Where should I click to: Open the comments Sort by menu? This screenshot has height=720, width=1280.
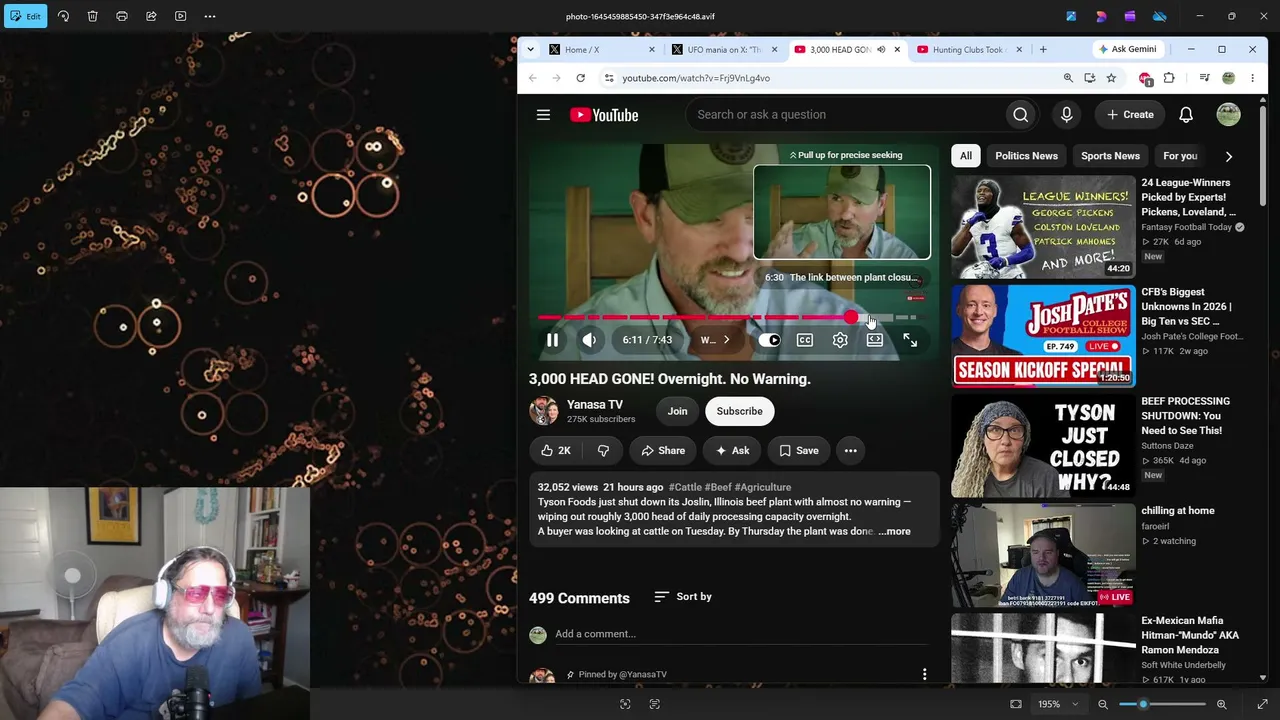(683, 597)
